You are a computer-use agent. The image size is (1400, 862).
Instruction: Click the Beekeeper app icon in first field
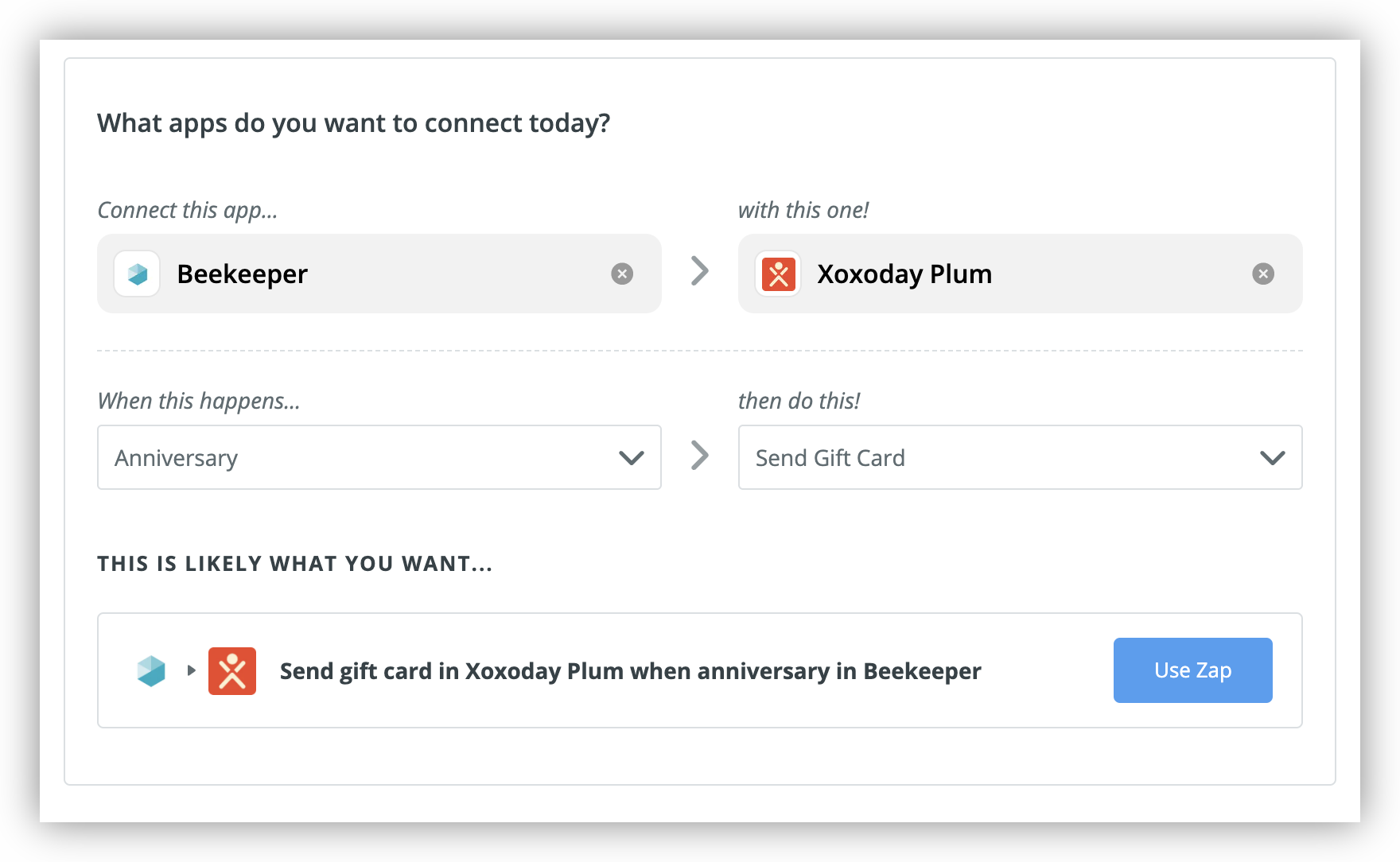tap(137, 274)
